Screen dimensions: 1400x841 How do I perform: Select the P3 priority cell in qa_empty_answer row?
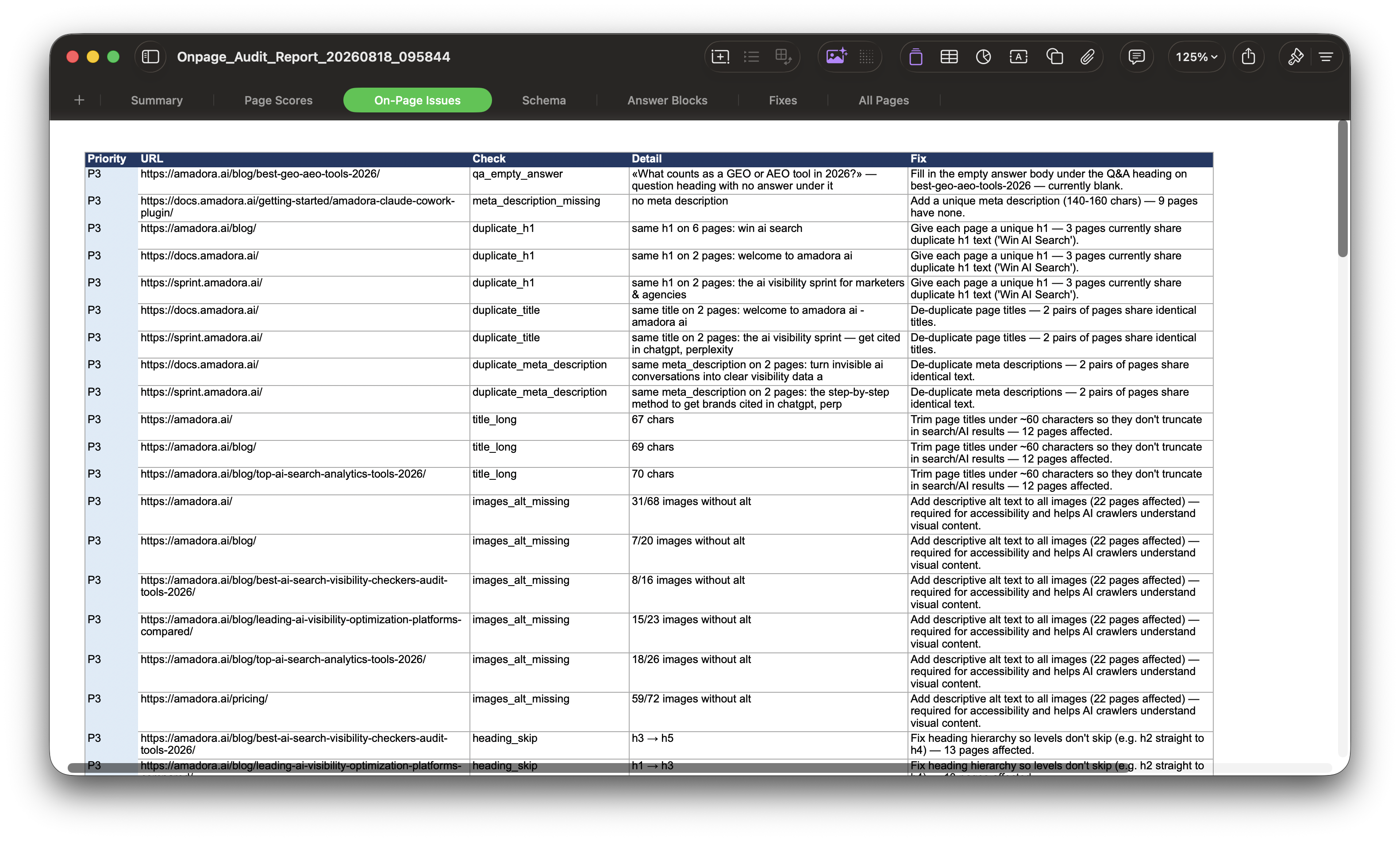(111, 180)
